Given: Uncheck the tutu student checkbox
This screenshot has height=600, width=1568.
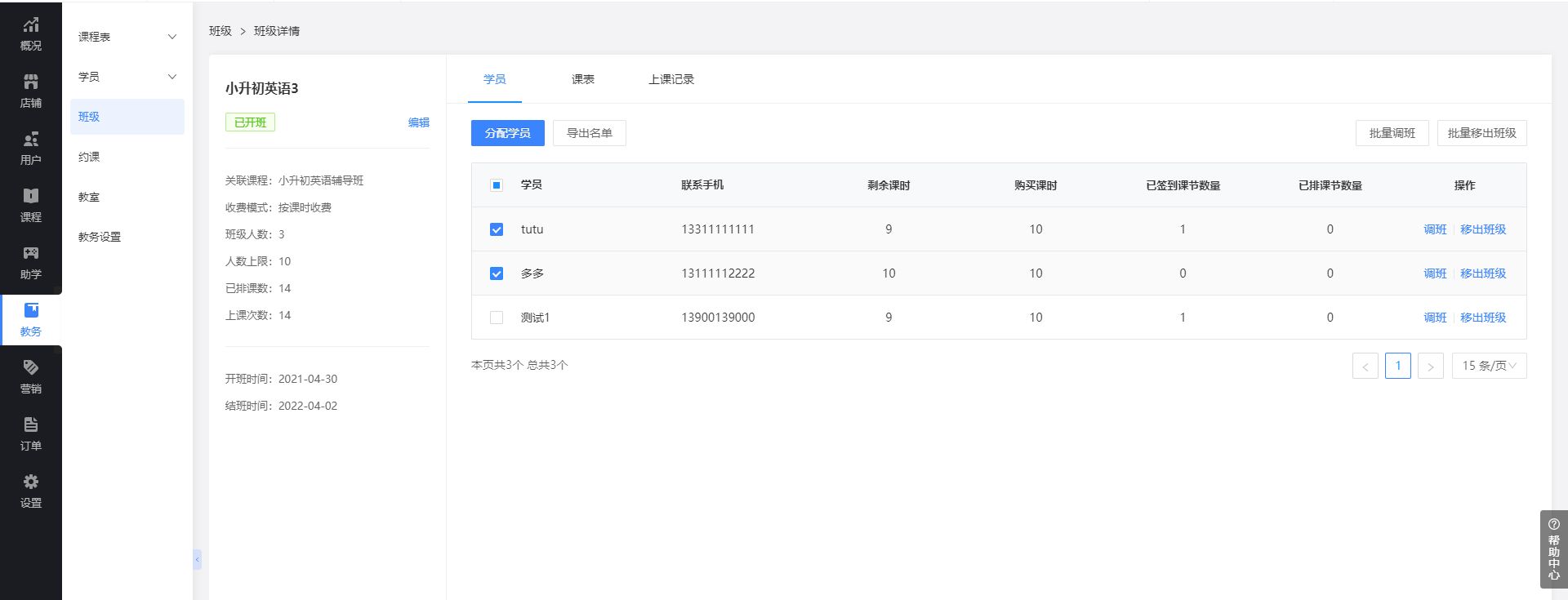Looking at the screenshot, I should [496, 229].
